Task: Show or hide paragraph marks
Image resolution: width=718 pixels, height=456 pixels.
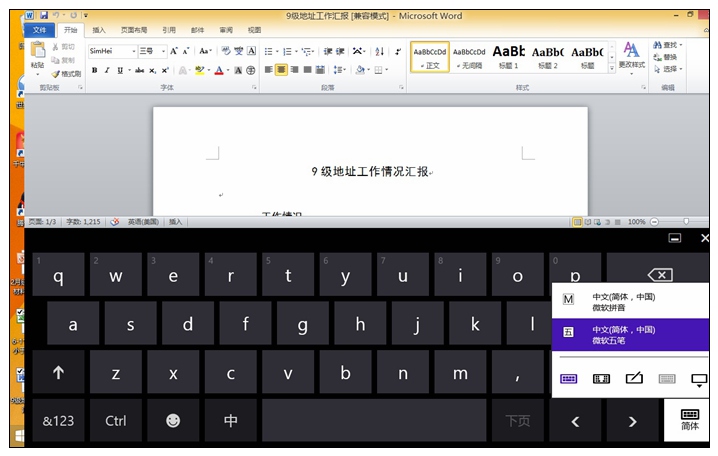Action: pos(398,51)
